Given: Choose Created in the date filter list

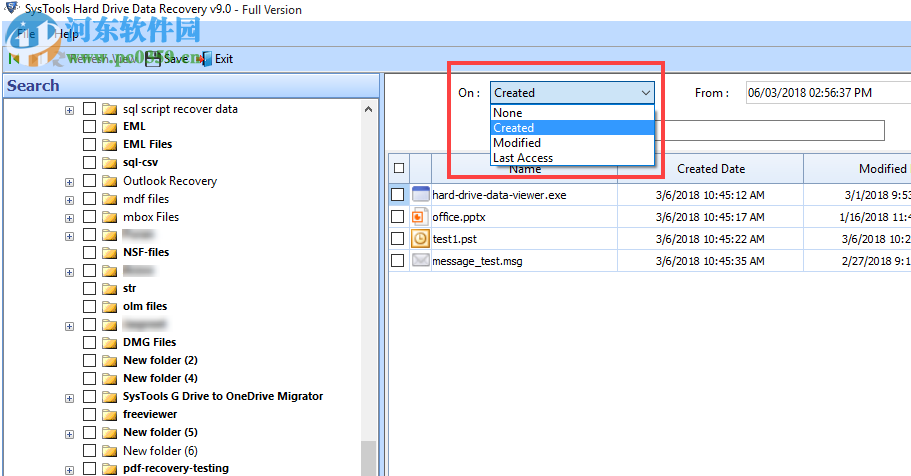Looking at the screenshot, I should [572, 128].
